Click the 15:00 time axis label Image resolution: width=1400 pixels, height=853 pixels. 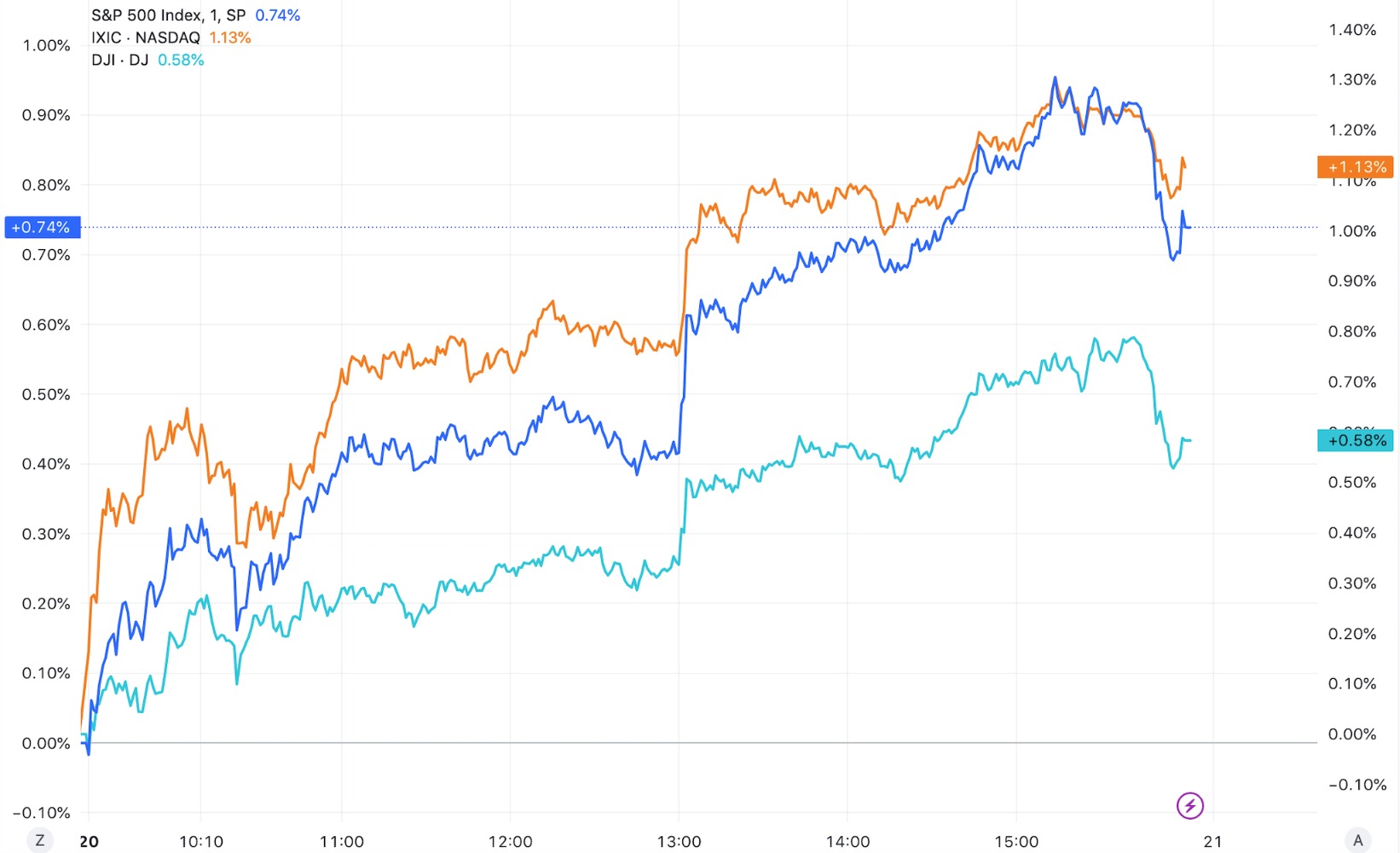point(1016,842)
